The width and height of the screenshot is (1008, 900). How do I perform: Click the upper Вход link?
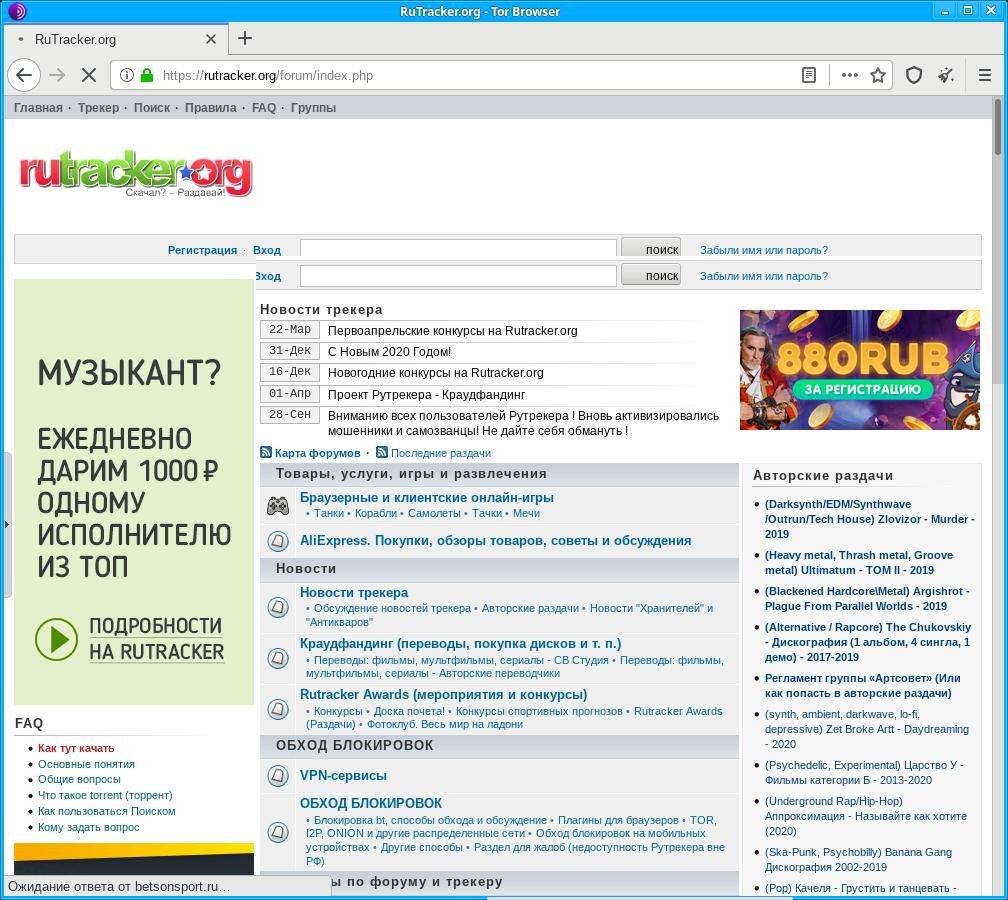(x=267, y=250)
